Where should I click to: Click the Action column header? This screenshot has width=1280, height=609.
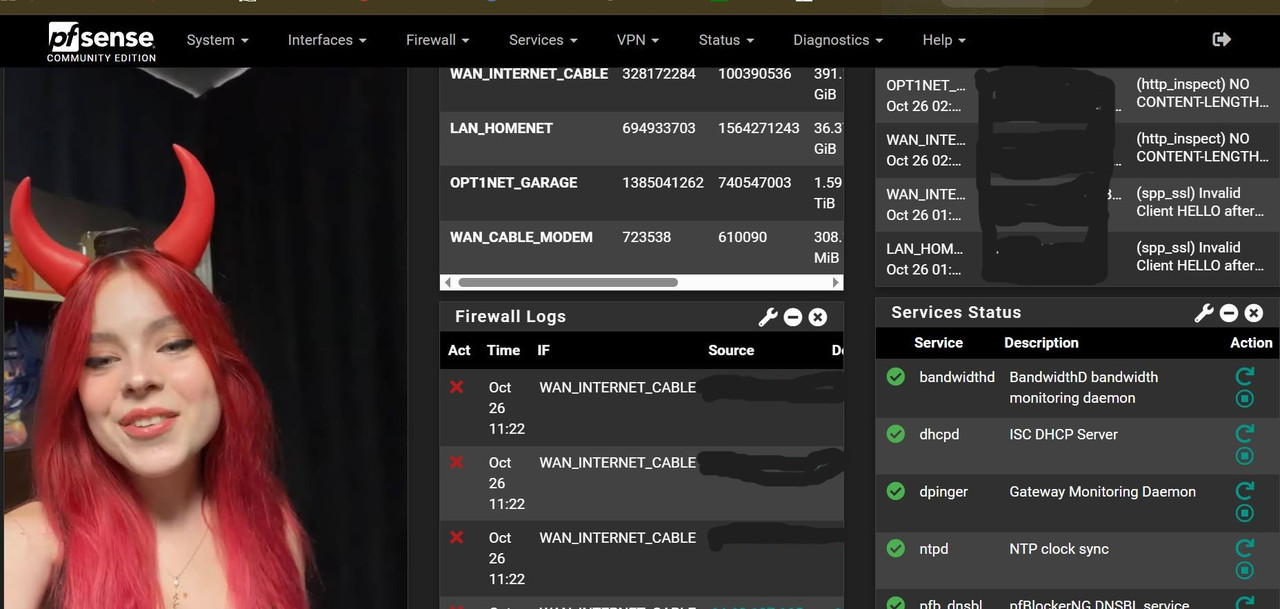coord(1251,342)
